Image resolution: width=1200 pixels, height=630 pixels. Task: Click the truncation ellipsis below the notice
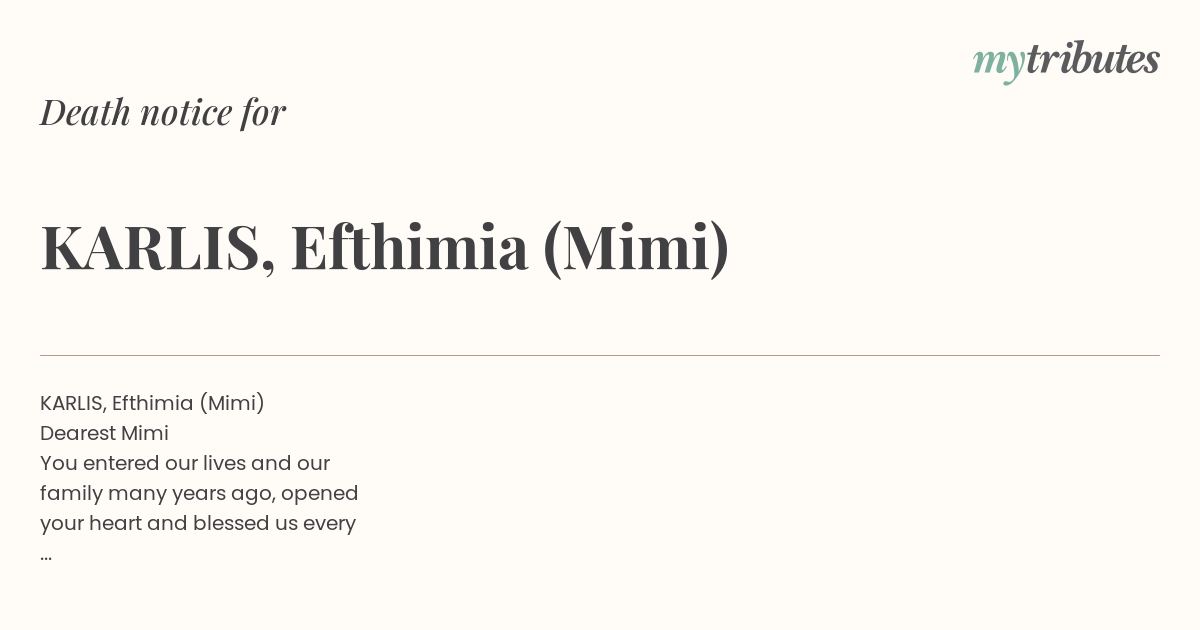(46, 555)
